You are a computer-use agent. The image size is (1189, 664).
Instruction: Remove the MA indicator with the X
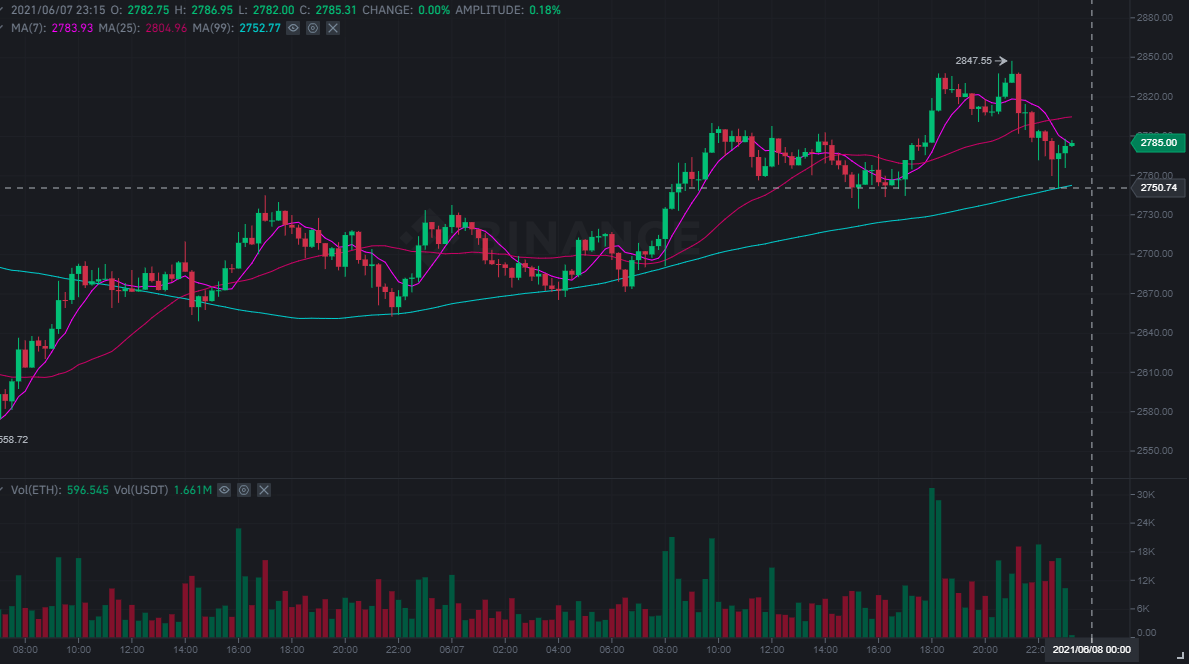coord(333,28)
